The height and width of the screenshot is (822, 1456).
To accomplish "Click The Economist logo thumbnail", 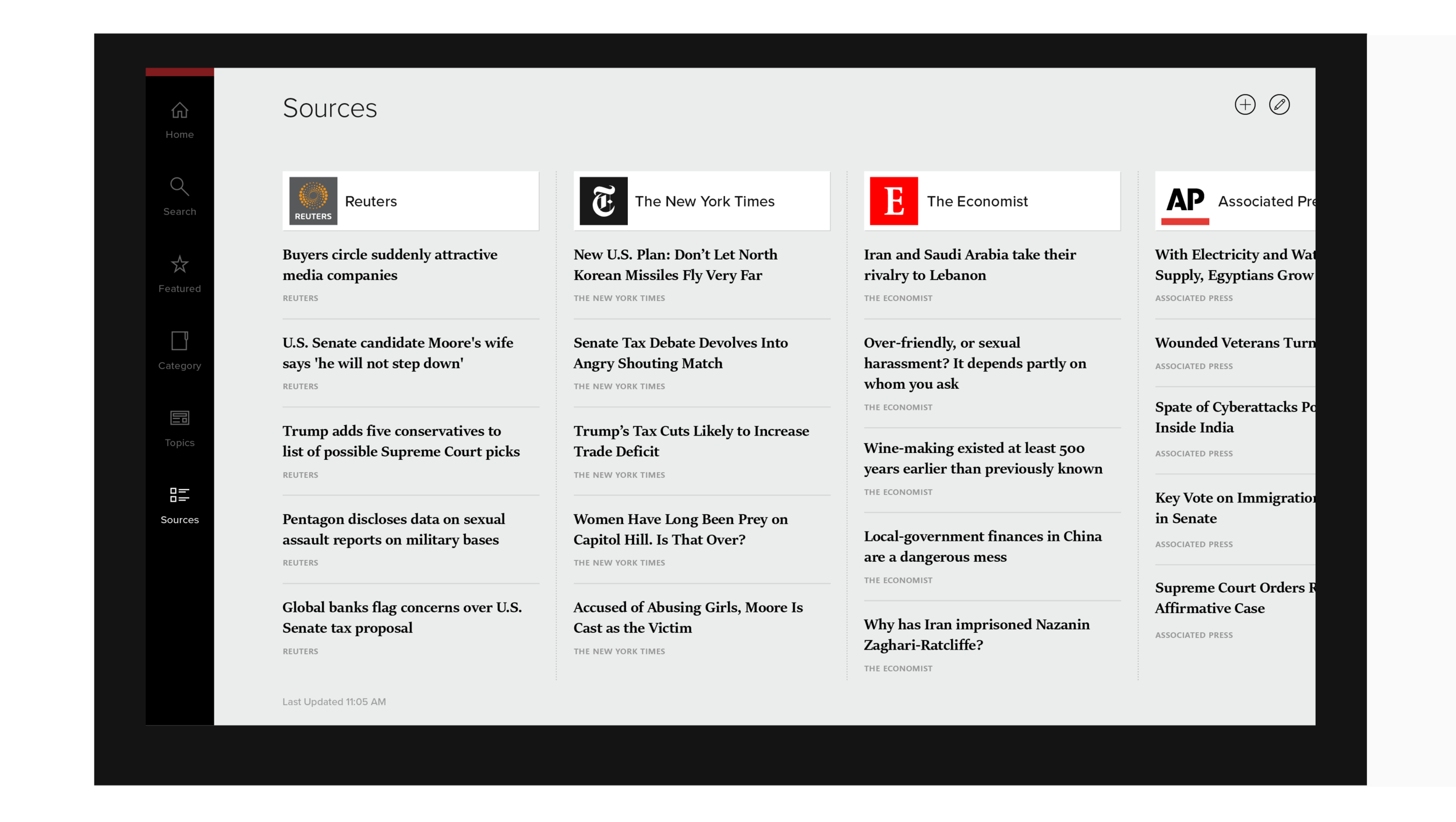I will (x=893, y=201).
